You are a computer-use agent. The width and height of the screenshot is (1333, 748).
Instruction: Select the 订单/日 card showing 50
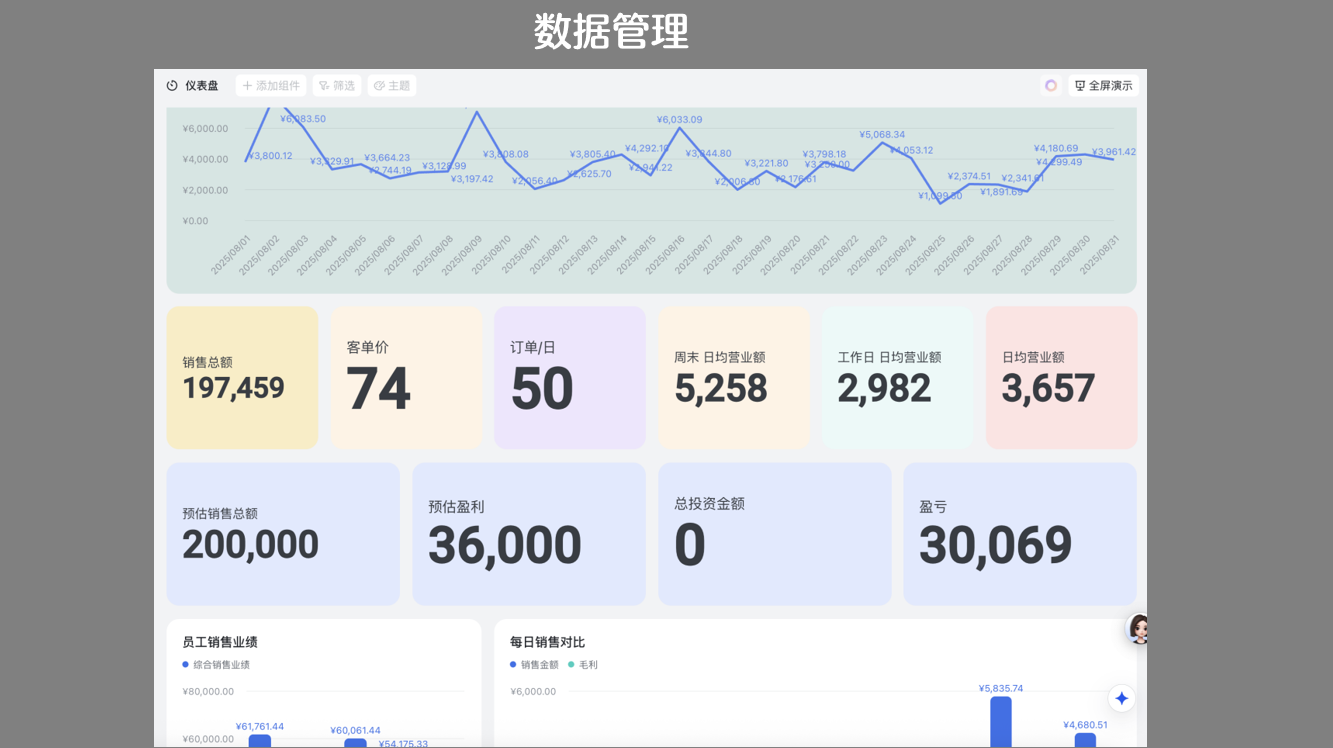(570, 378)
